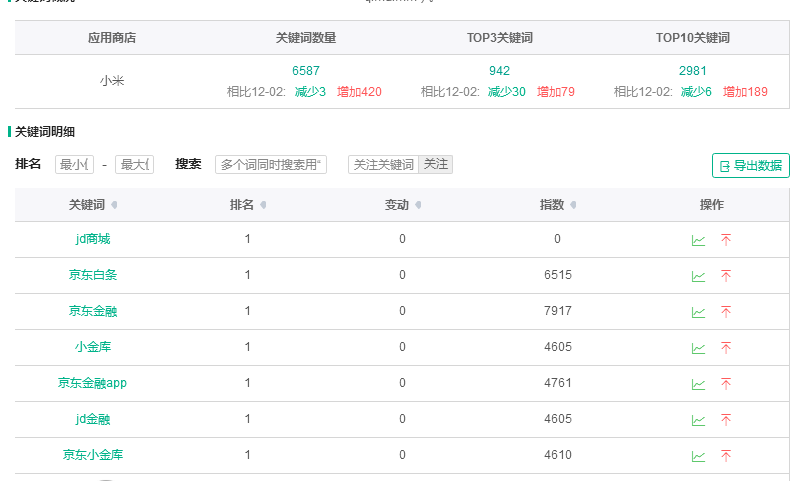
Task: Pin 京东小金库 keyword to top
Action: pos(726,455)
